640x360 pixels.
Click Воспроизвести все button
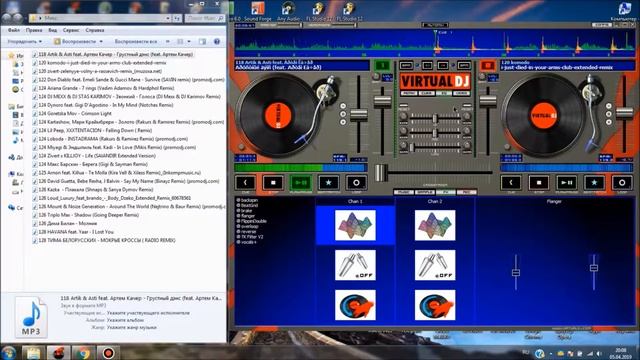136,42
